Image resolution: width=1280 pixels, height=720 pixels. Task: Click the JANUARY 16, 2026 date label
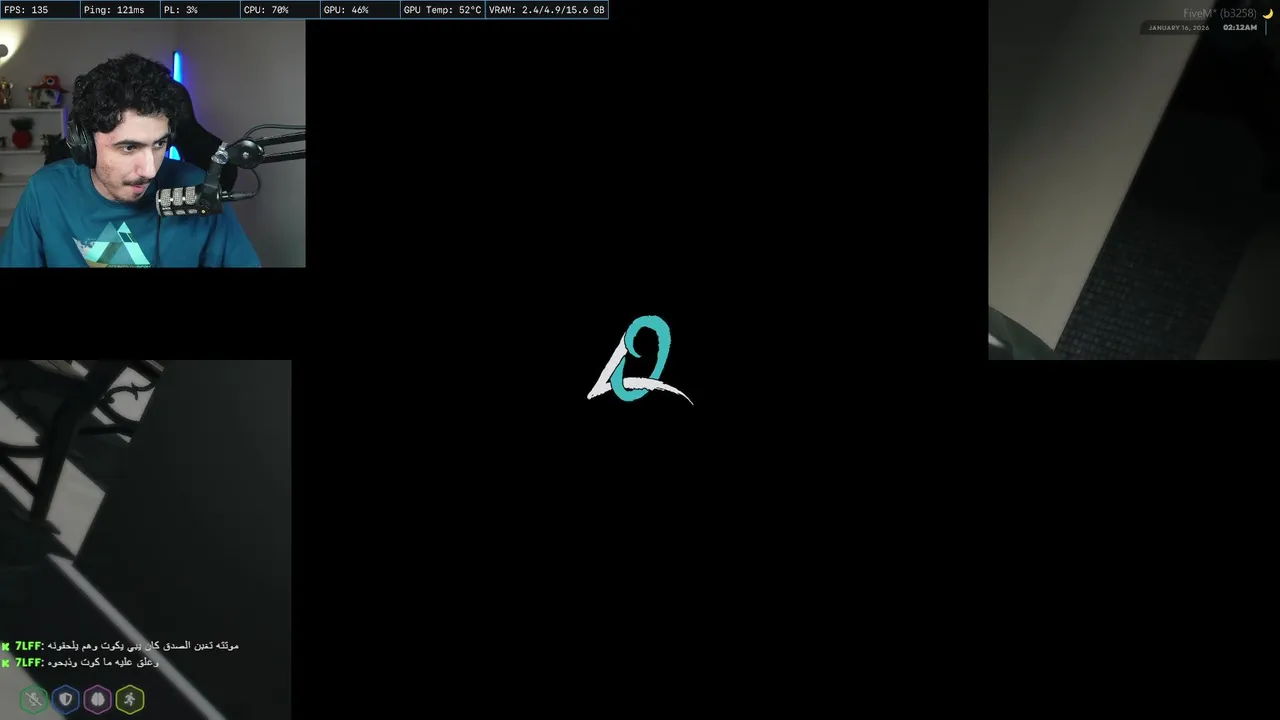point(1178,28)
